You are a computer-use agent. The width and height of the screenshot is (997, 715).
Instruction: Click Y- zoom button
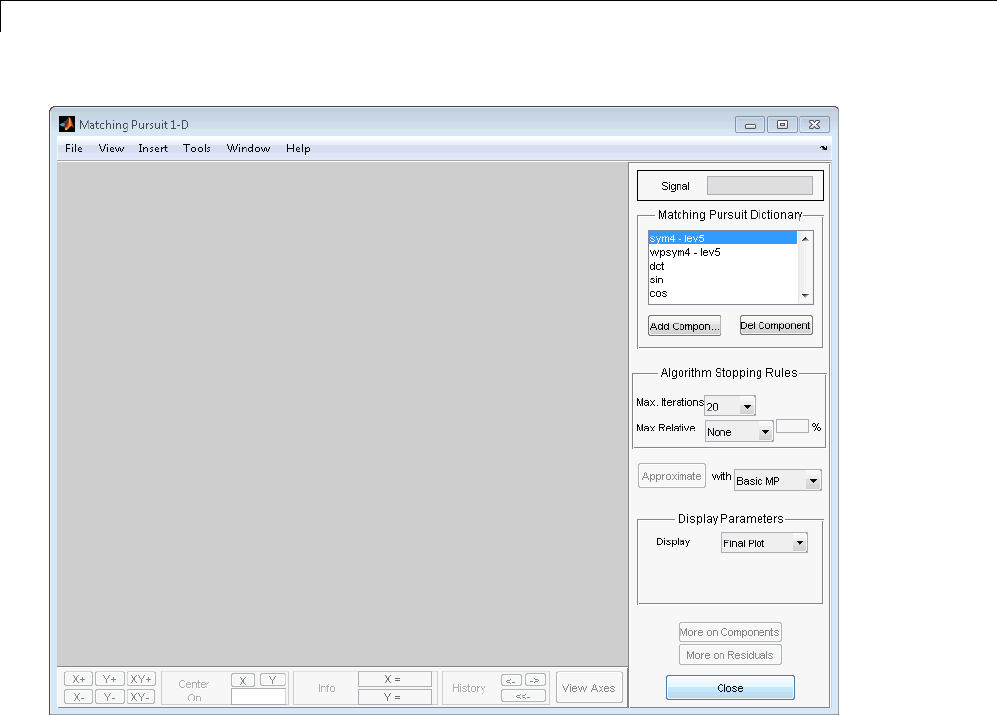tap(109, 697)
